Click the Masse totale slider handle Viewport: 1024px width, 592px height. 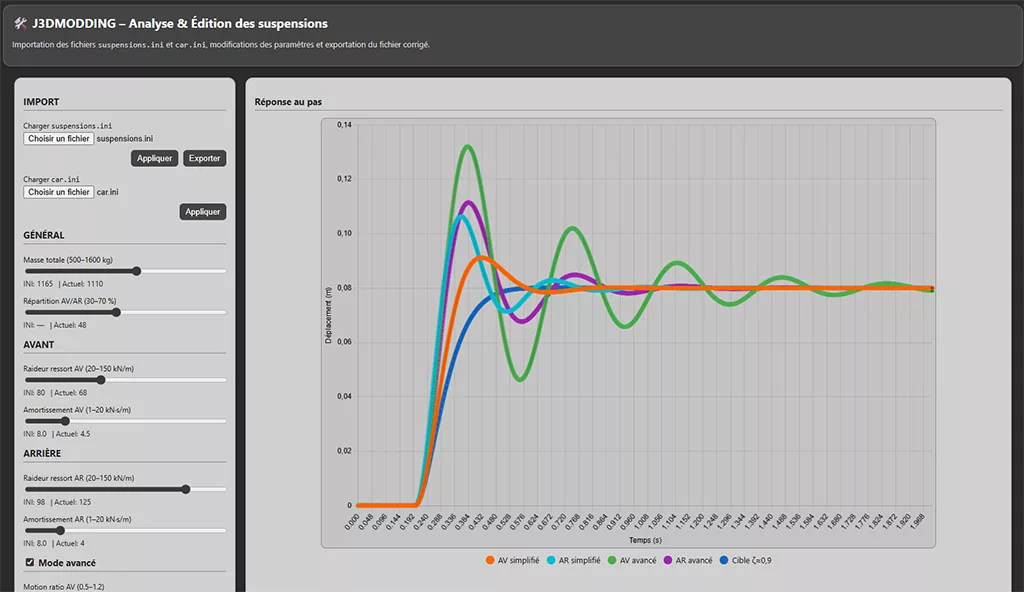tap(137, 271)
